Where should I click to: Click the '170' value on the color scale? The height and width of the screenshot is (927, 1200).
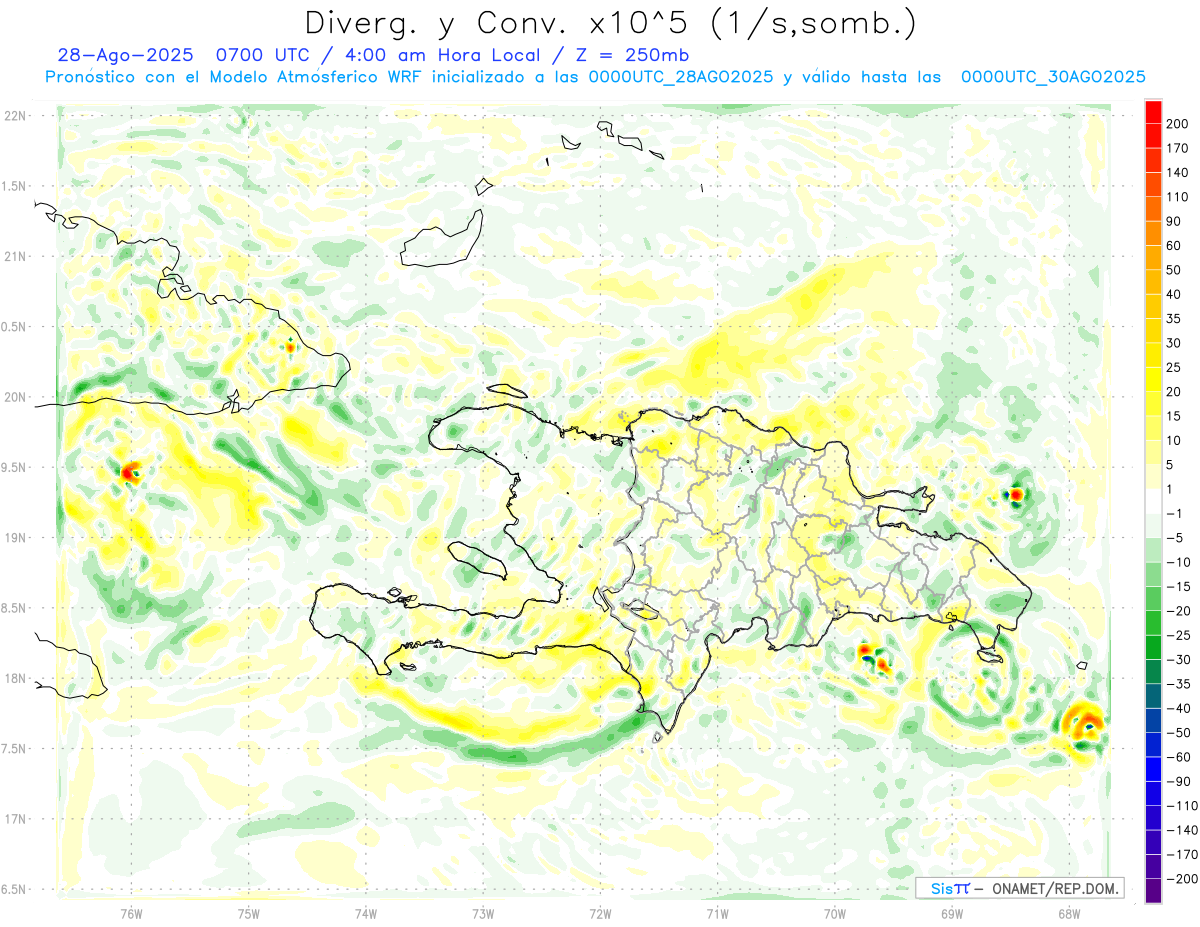(x=1179, y=148)
